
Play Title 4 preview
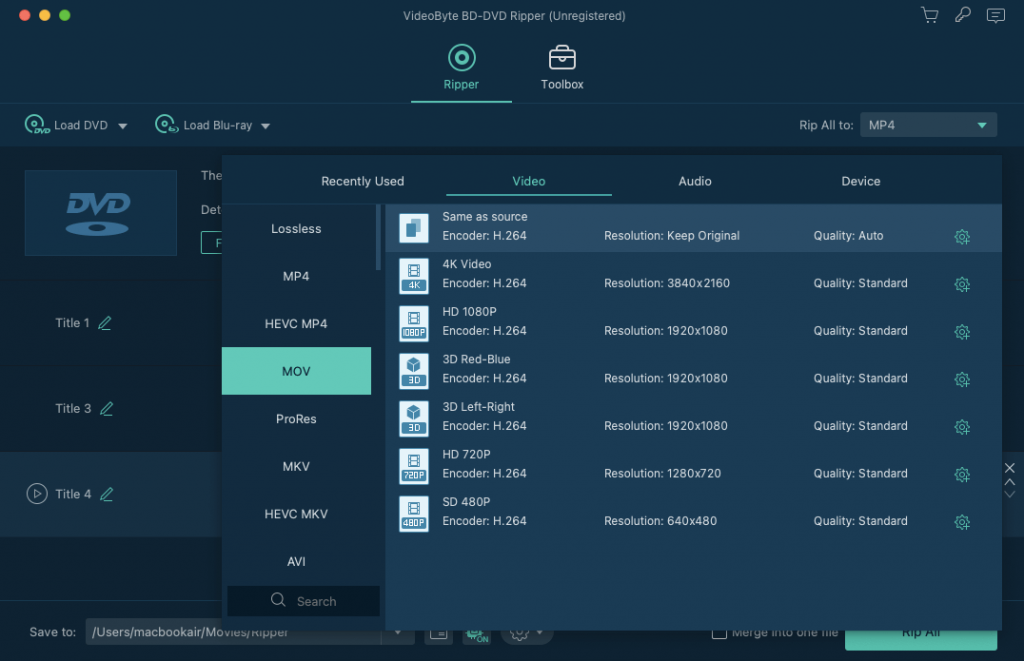37,494
